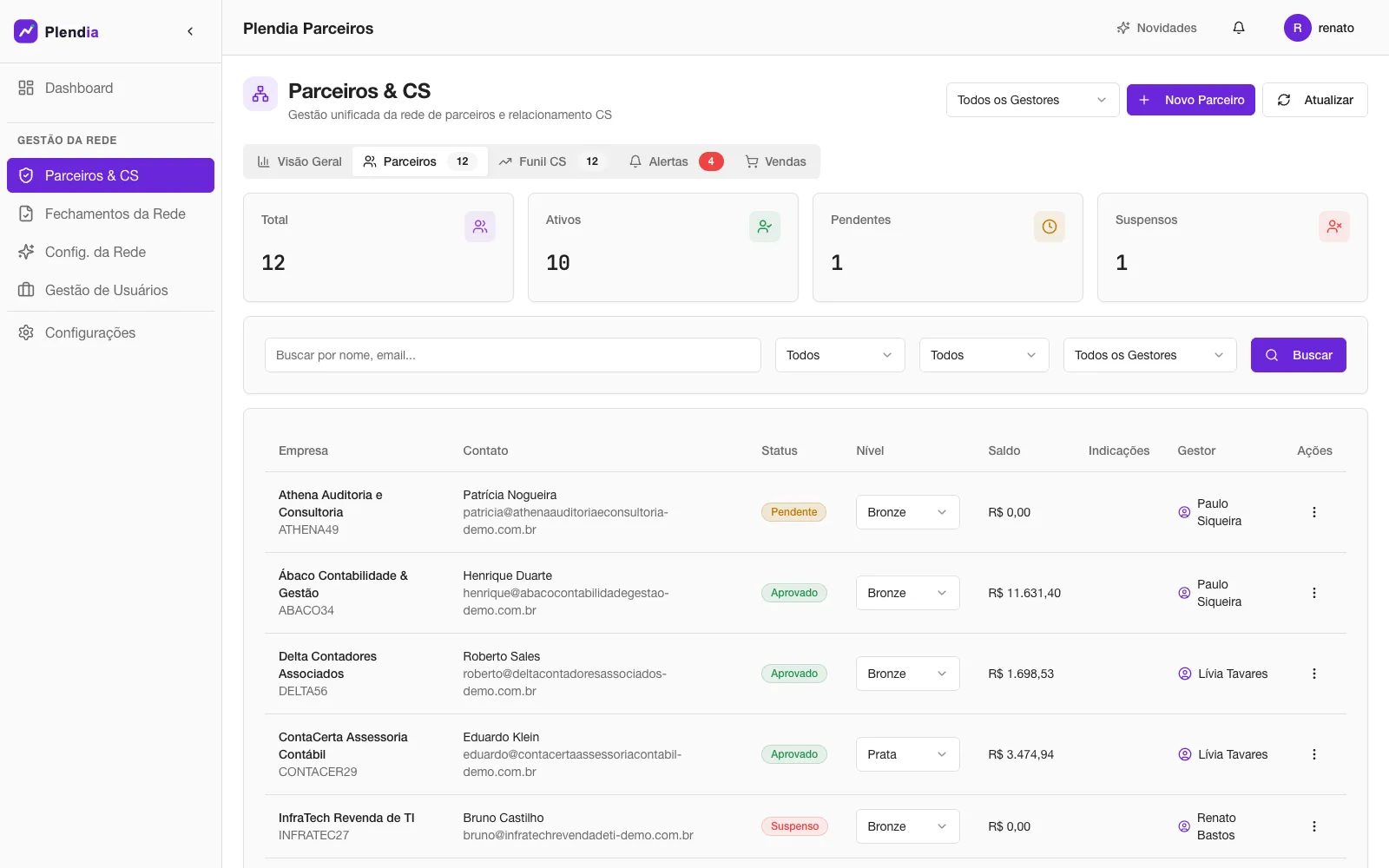This screenshot has height=868, width=1389.
Task: Open actions menu for ContaCerta Assessoria row
Action: pyautogui.click(x=1313, y=754)
